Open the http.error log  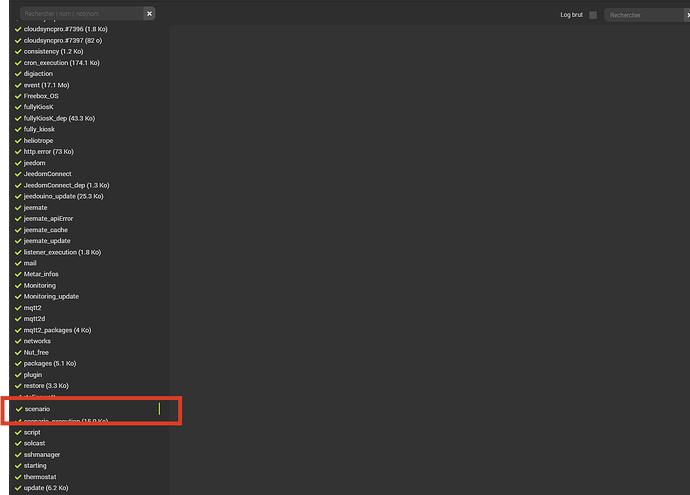pos(49,152)
